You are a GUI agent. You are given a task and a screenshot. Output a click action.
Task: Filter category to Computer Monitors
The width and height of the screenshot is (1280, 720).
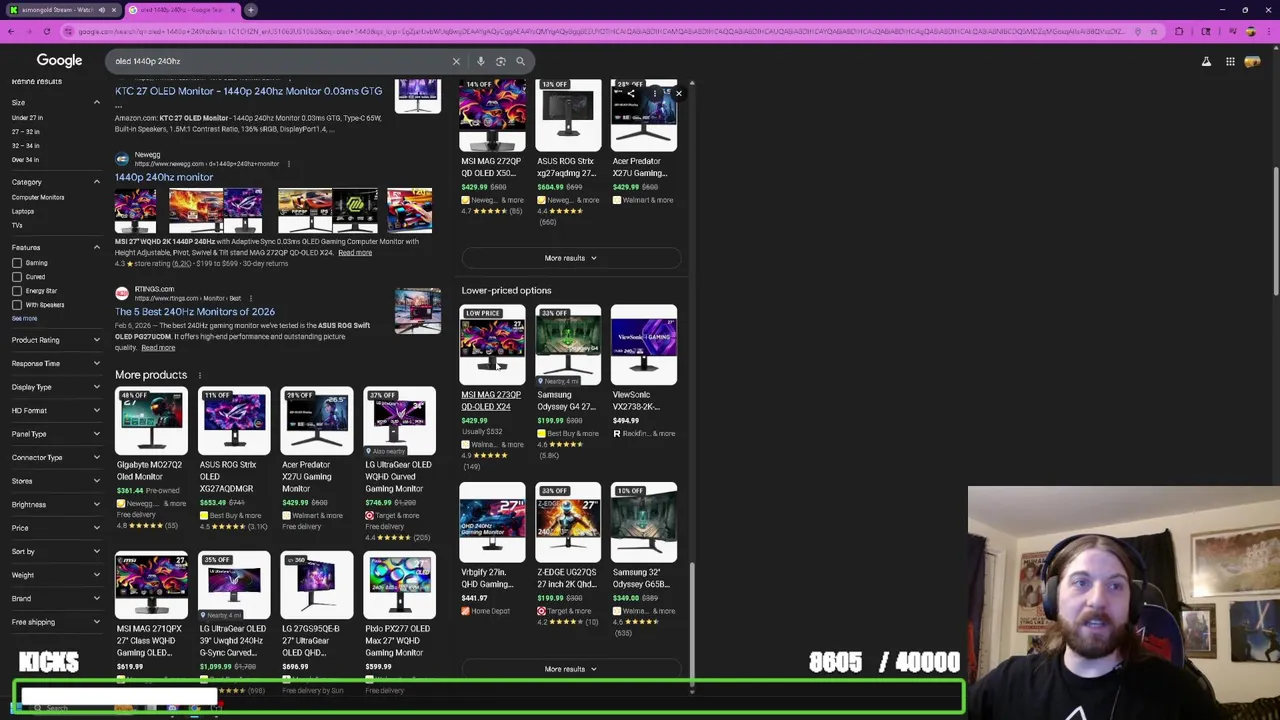click(x=38, y=197)
